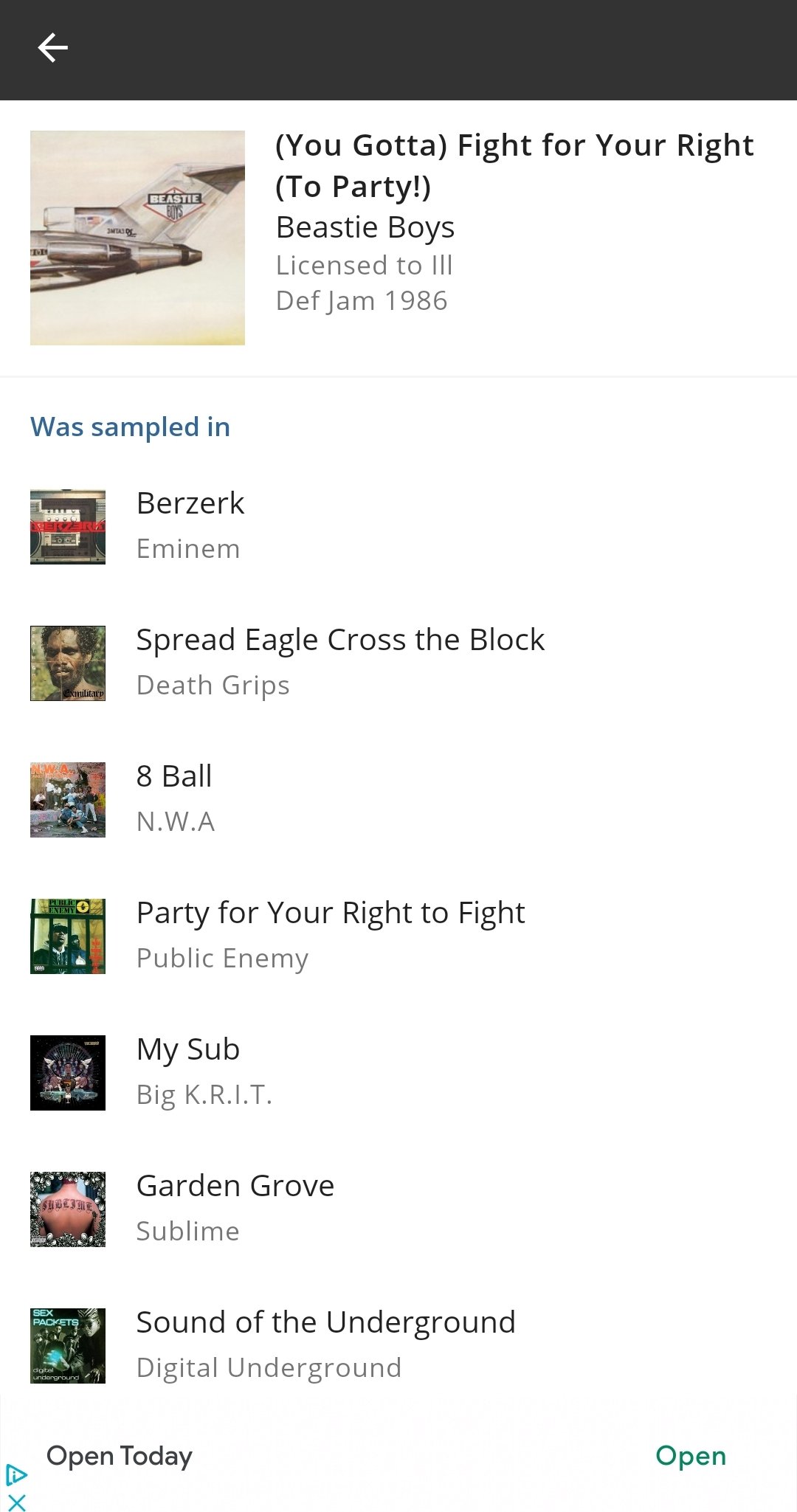Open Berzerk cover thumbnail
This screenshot has height=1512, width=797.
pyautogui.click(x=68, y=527)
